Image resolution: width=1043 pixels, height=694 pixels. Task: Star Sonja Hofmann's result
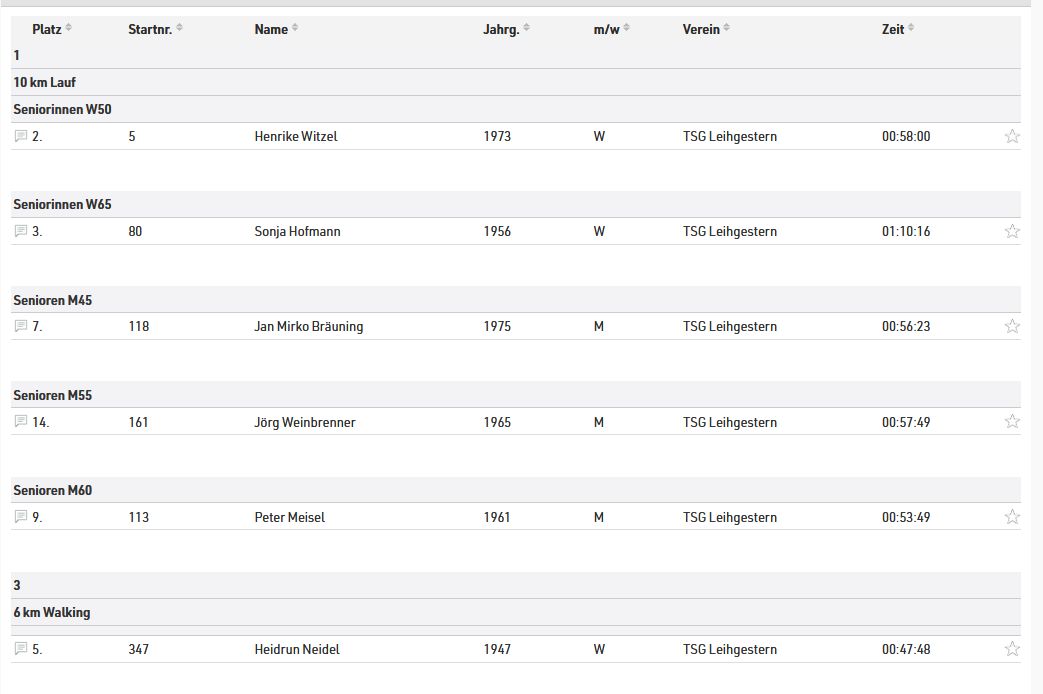(1012, 231)
